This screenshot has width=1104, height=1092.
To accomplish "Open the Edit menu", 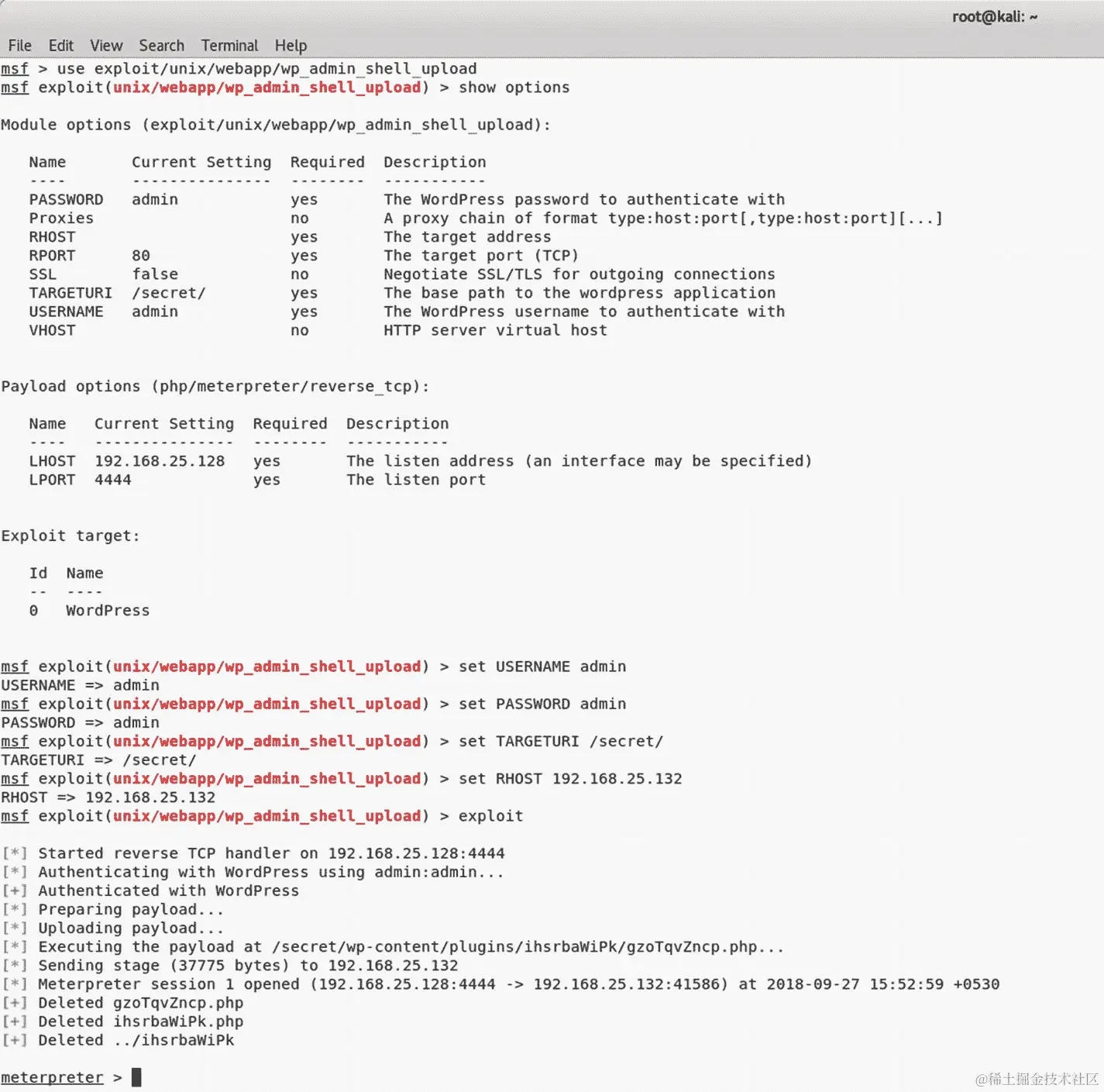I will [x=60, y=46].
